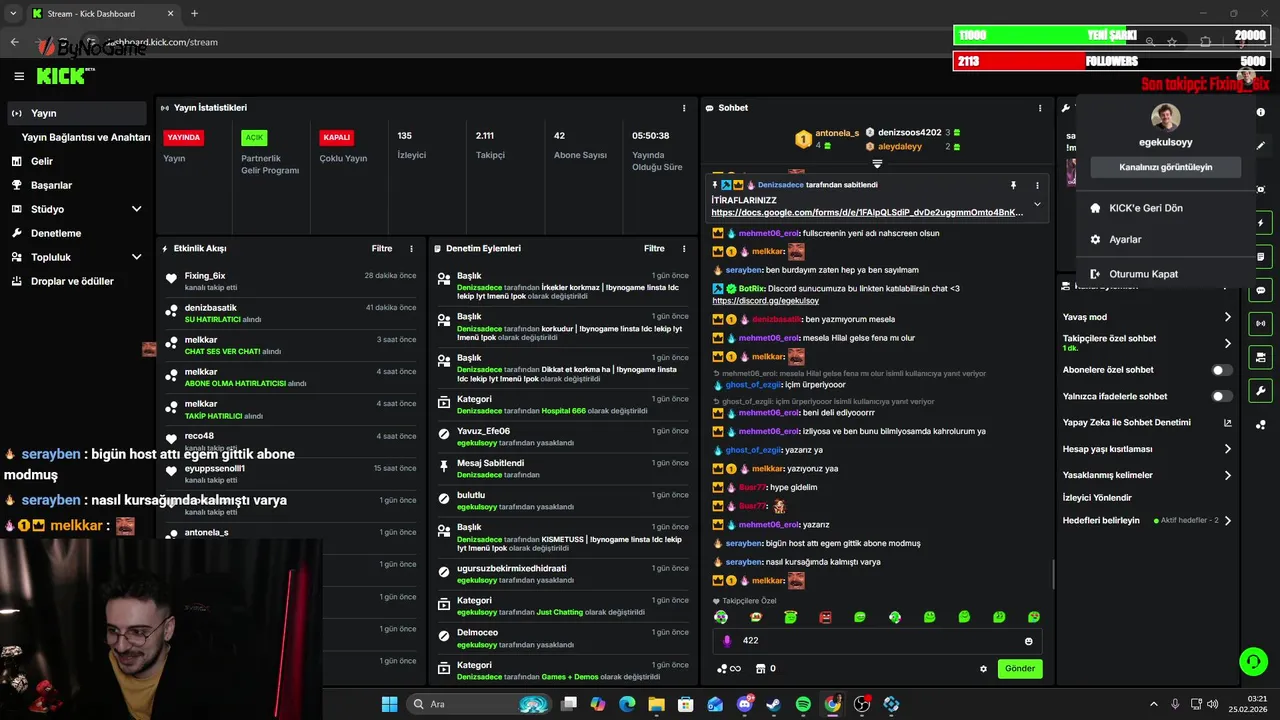Open Yasaklanmış kelimeler chevron
Image resolution: width=1280 pixels, height=720 pixels.
(1228, 475)
